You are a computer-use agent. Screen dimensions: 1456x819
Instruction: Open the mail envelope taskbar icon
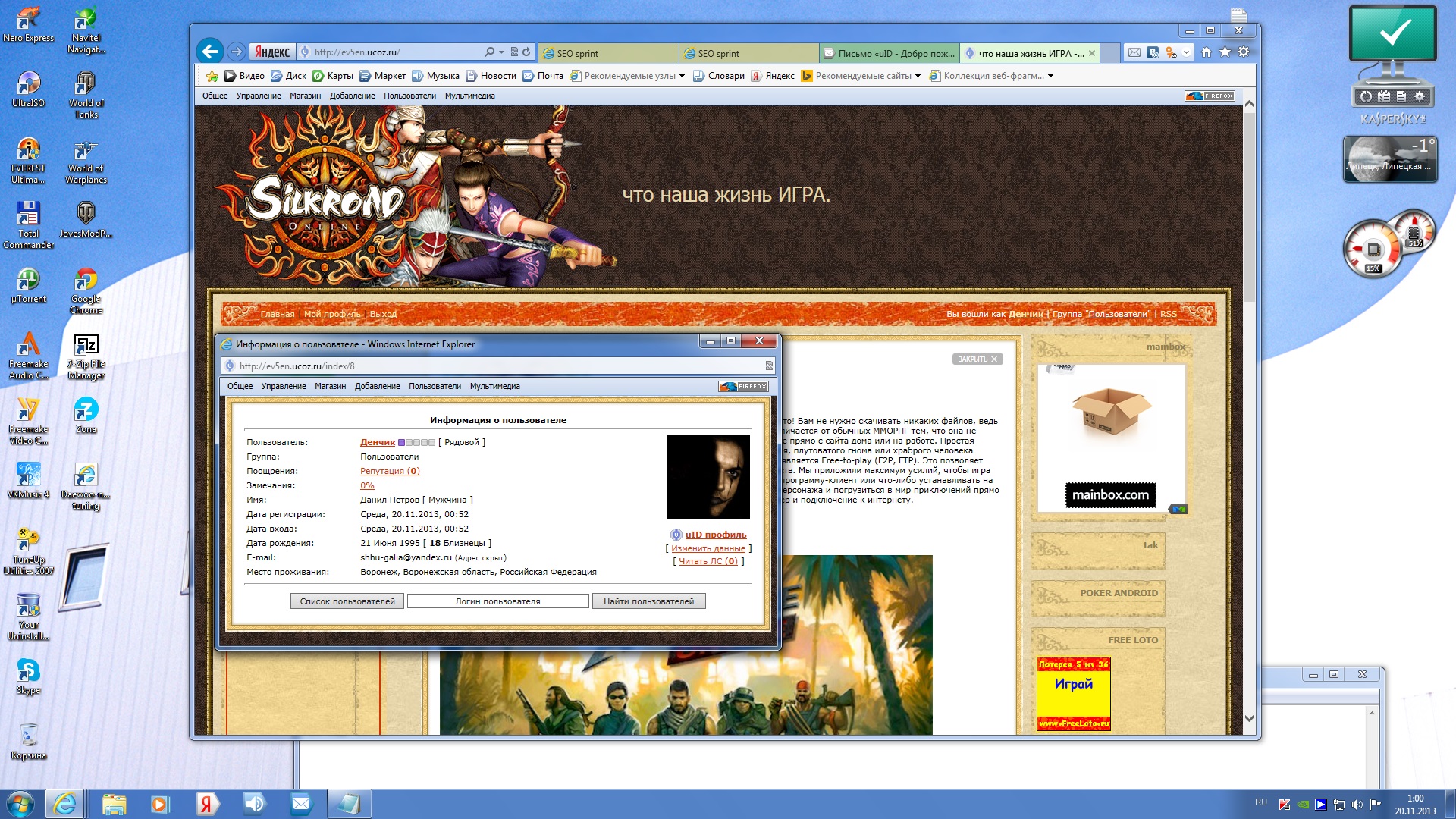301,804
